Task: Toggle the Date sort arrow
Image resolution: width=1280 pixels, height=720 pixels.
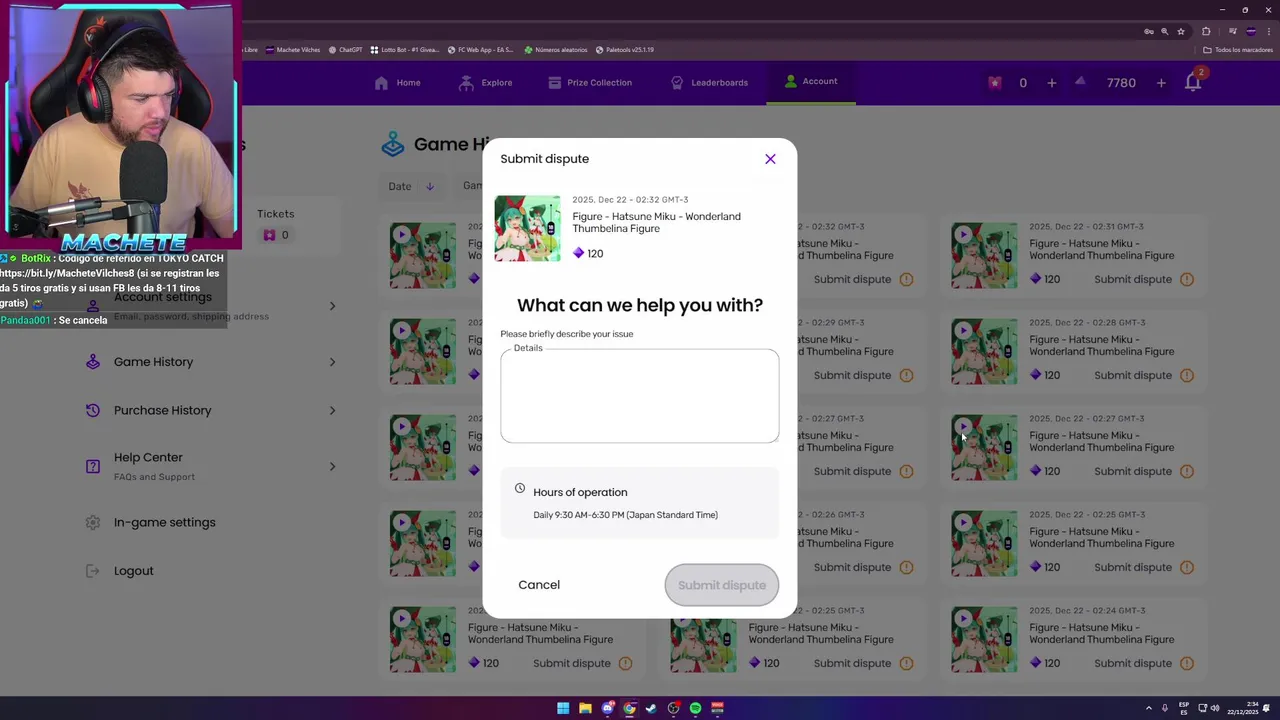Action: 429,186
